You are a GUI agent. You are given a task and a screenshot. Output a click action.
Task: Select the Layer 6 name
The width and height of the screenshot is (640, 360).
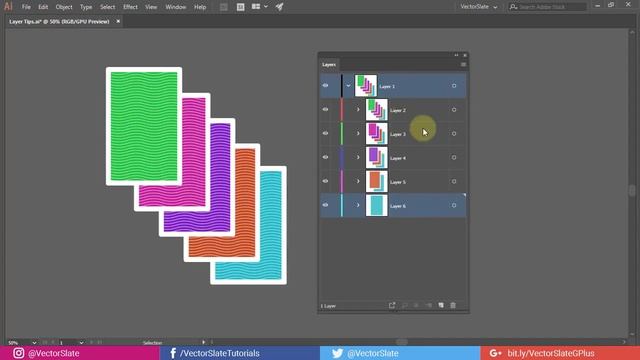coord(398,206)
